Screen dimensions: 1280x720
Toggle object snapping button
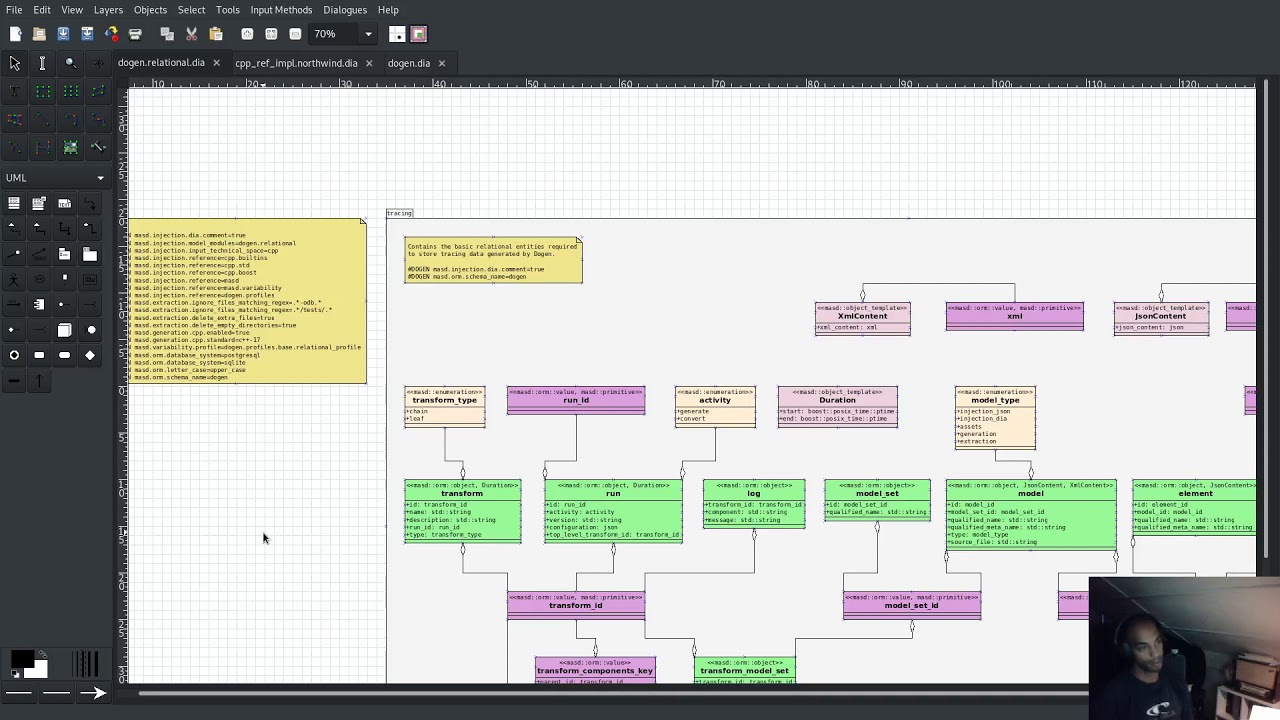click(x=419, y=34)
